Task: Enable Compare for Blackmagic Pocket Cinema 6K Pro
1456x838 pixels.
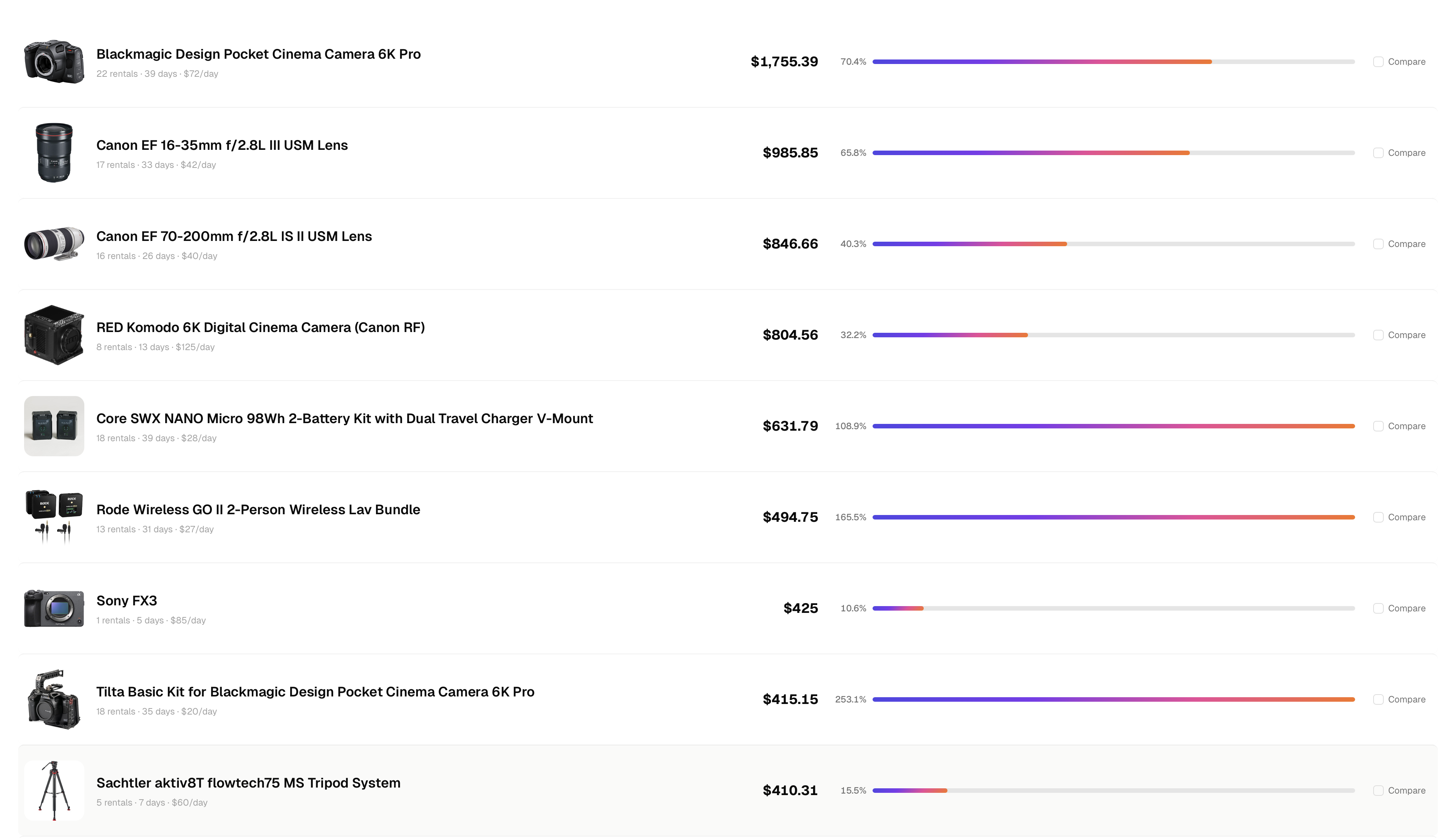Action: 1378,61
